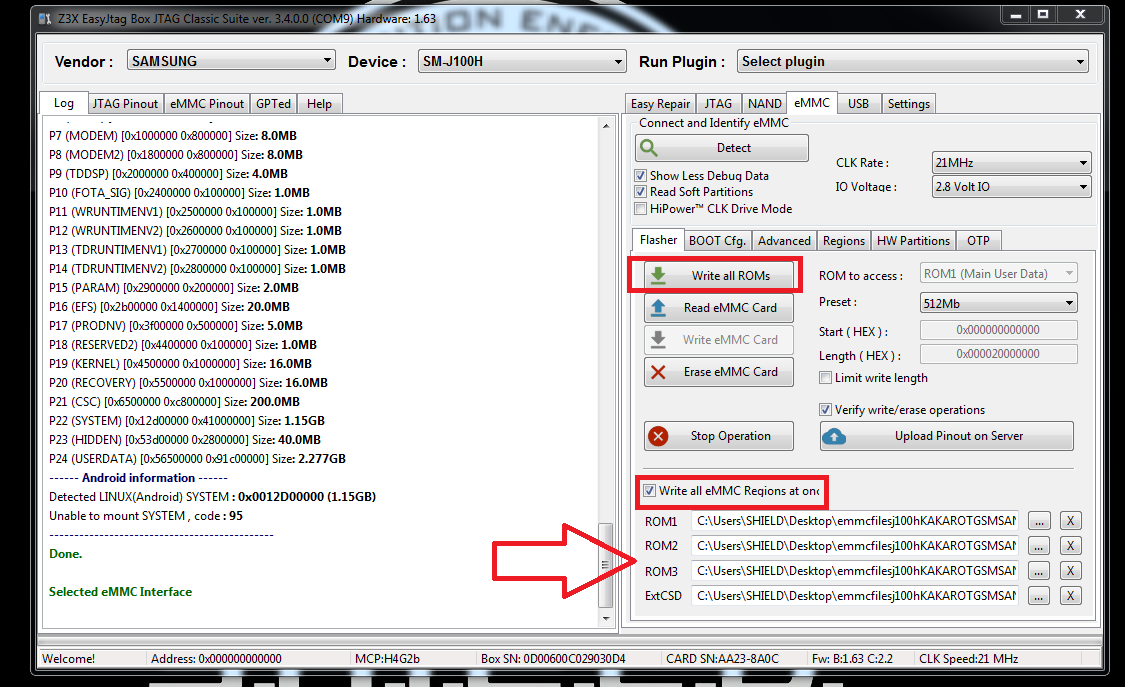Image resolution: width=1125 pixels, height=687 pixels.
Task: Open CLK Rate dropdown showing 21MHz
Action: pyautogui.click(x=1012, y=163)
